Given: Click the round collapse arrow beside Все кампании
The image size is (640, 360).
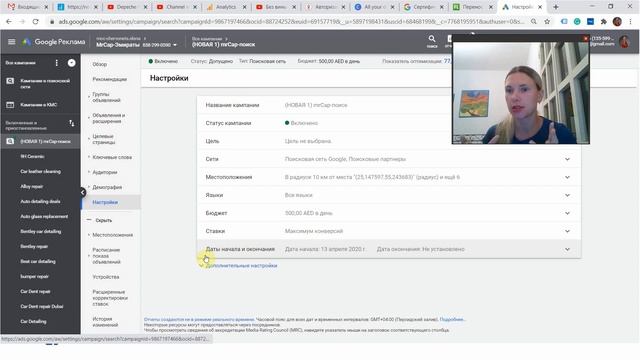Looking at the screenshot, I should (71, 63).
